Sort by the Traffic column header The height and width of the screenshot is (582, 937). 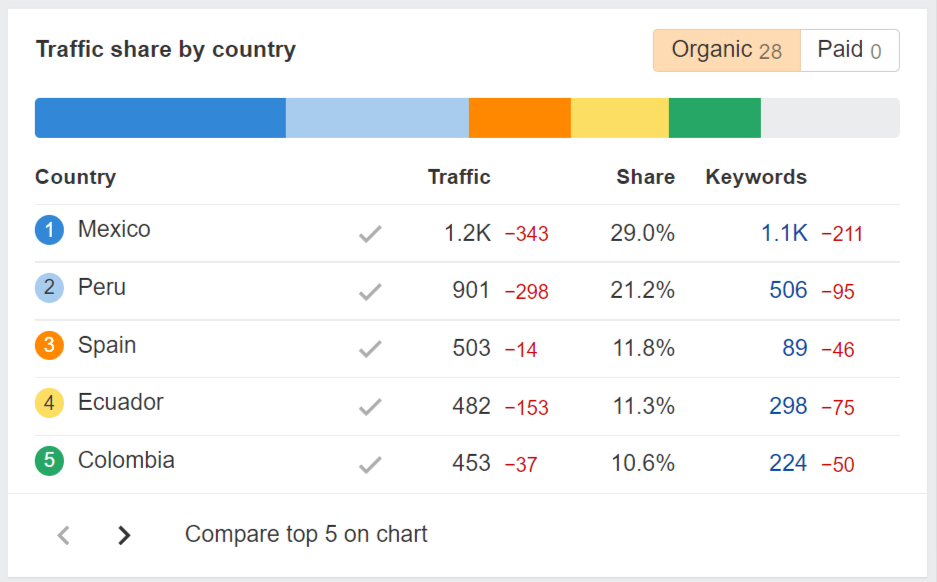(459, 177)
